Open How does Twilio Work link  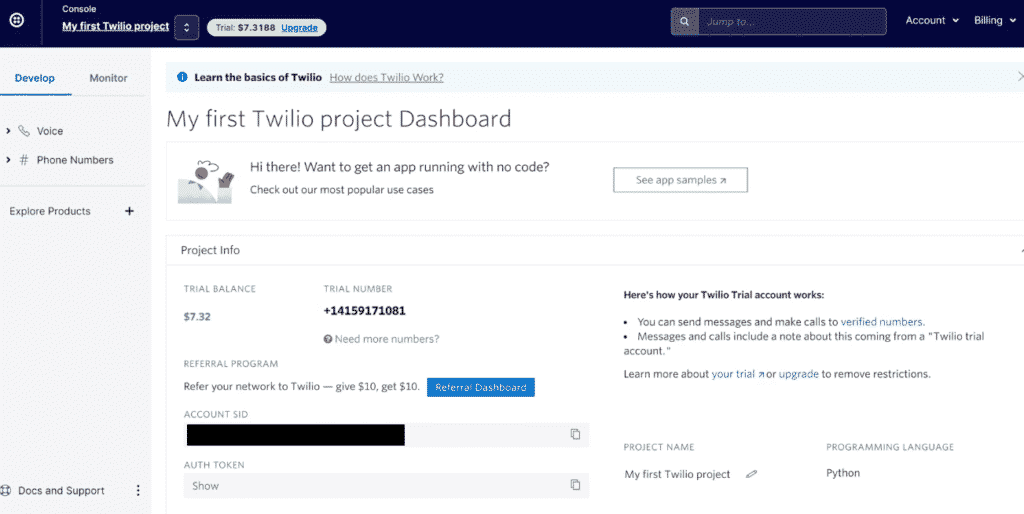click(387, 77)
